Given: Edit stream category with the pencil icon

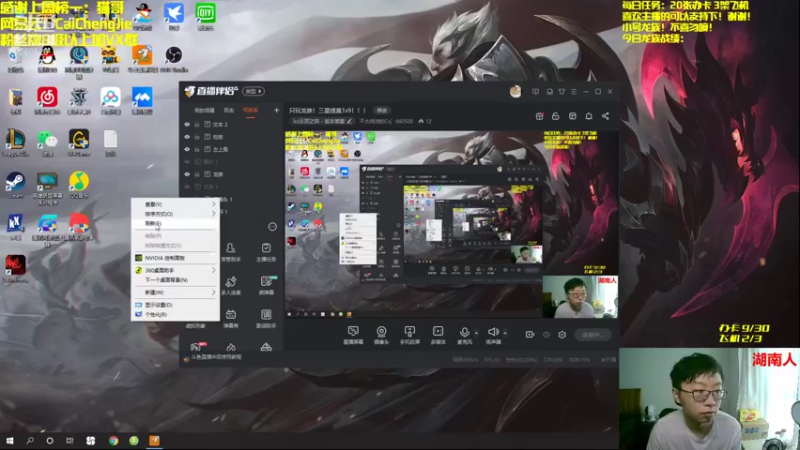Looking at the screenshot, I should 349,121.
